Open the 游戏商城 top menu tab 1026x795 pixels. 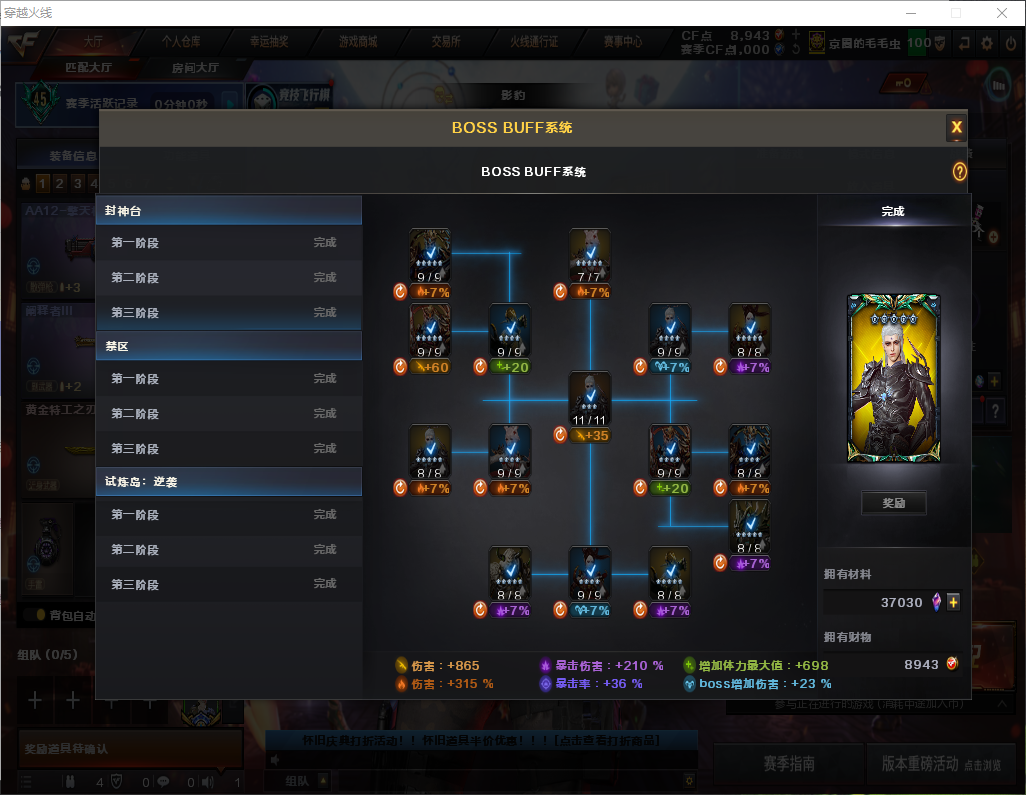click(358, 41)
